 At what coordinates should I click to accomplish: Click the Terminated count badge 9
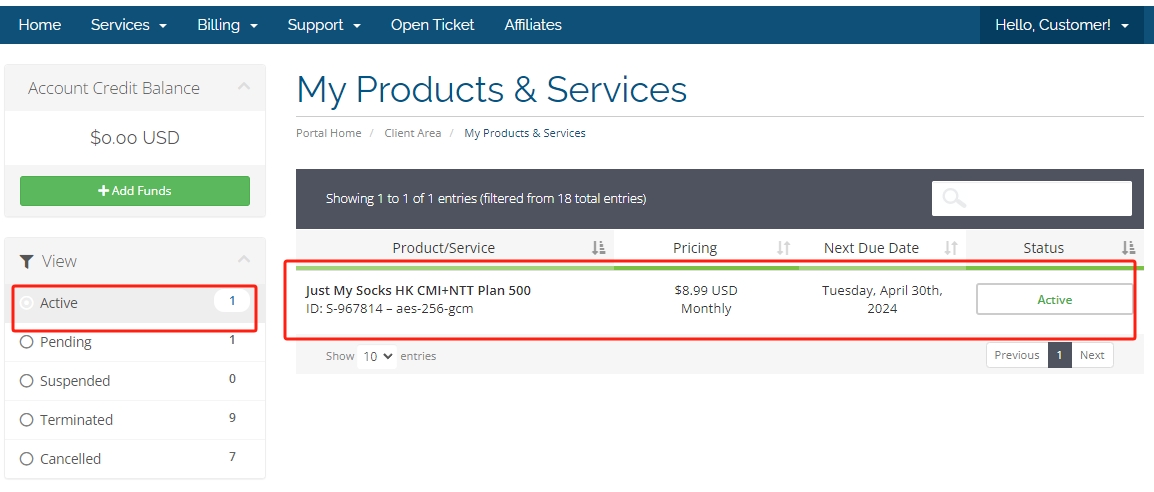[x=232, y=418]
